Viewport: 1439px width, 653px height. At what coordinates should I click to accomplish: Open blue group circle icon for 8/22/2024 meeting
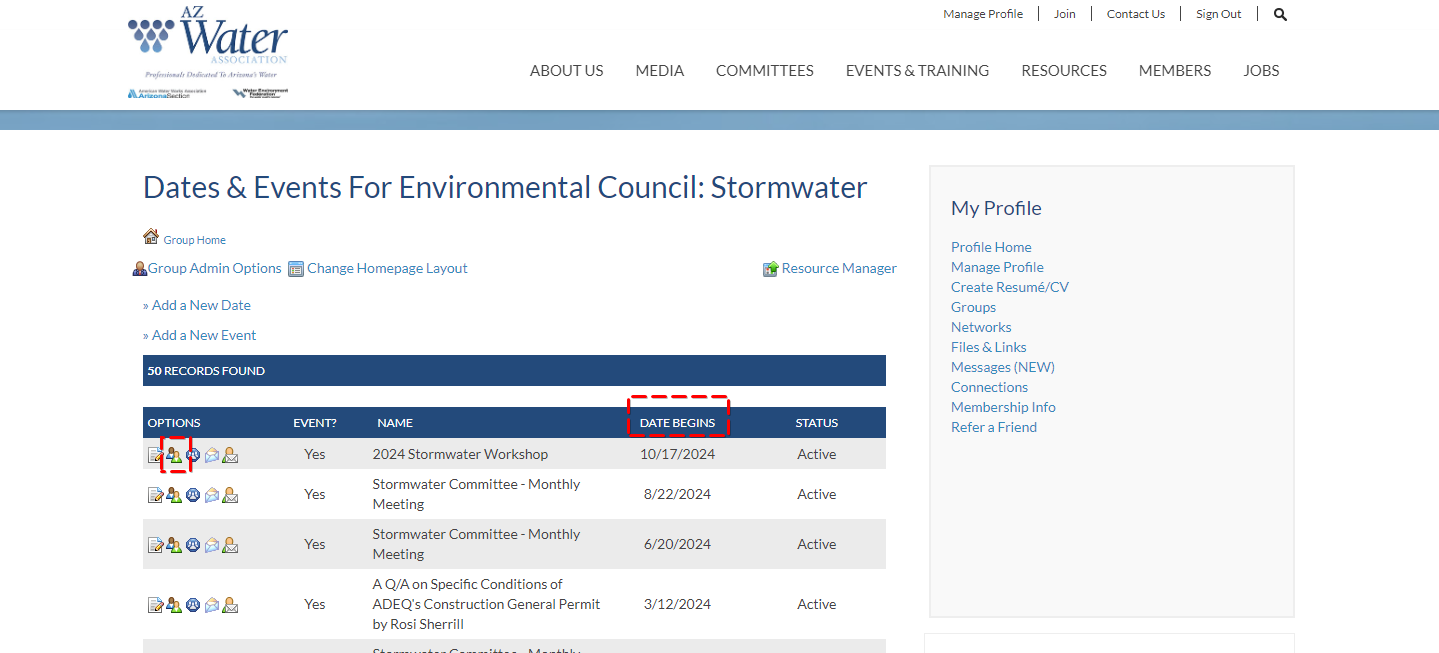click(193, 495)
